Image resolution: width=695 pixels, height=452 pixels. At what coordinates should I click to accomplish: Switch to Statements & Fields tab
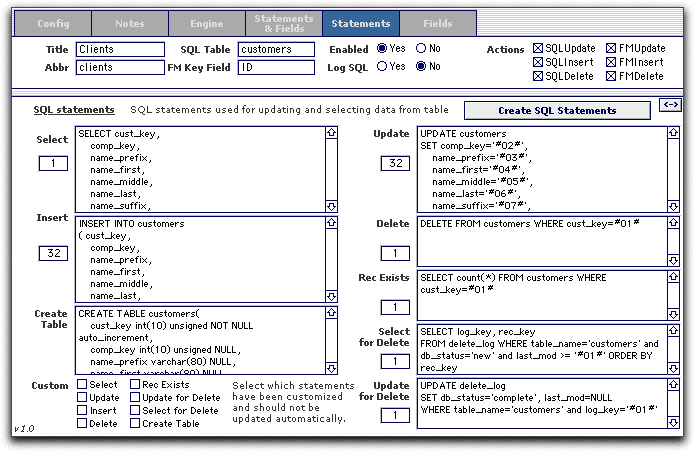click(284, 23)
